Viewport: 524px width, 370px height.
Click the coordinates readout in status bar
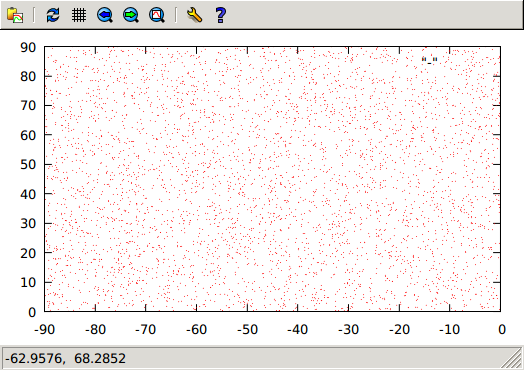click(x=66, y=358)
